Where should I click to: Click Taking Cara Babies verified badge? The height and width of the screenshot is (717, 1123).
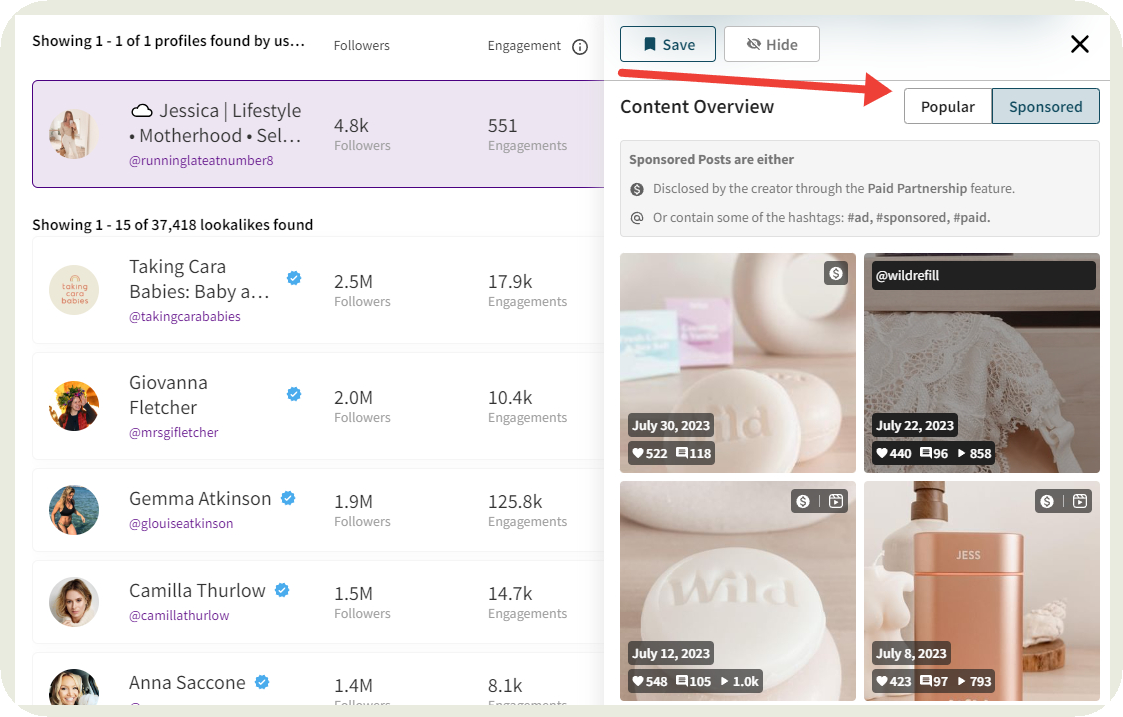click(x=294, y=279)
